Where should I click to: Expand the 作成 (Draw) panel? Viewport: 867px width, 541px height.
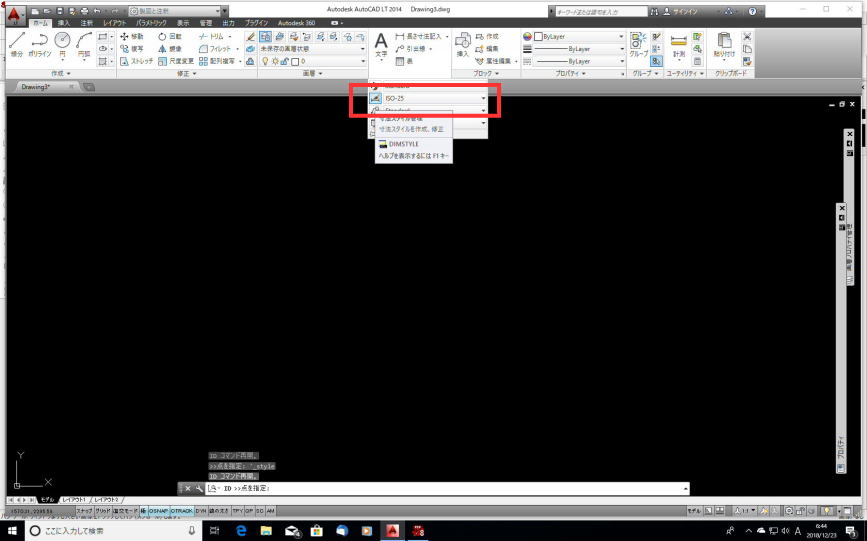(x=61, y=74)
